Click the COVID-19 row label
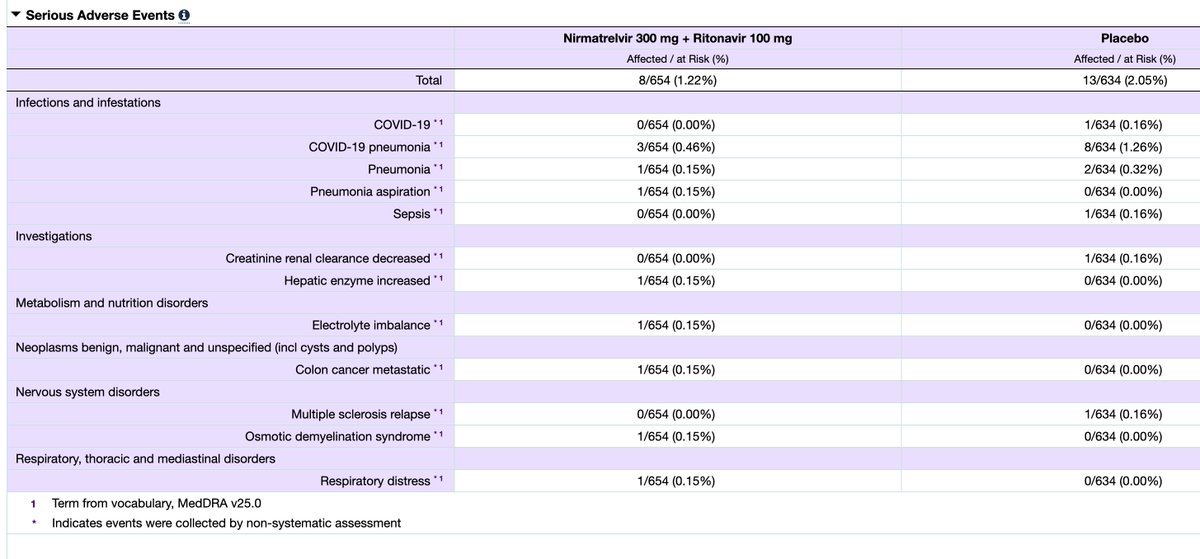The image size is (1200, 559). point(402,125)
